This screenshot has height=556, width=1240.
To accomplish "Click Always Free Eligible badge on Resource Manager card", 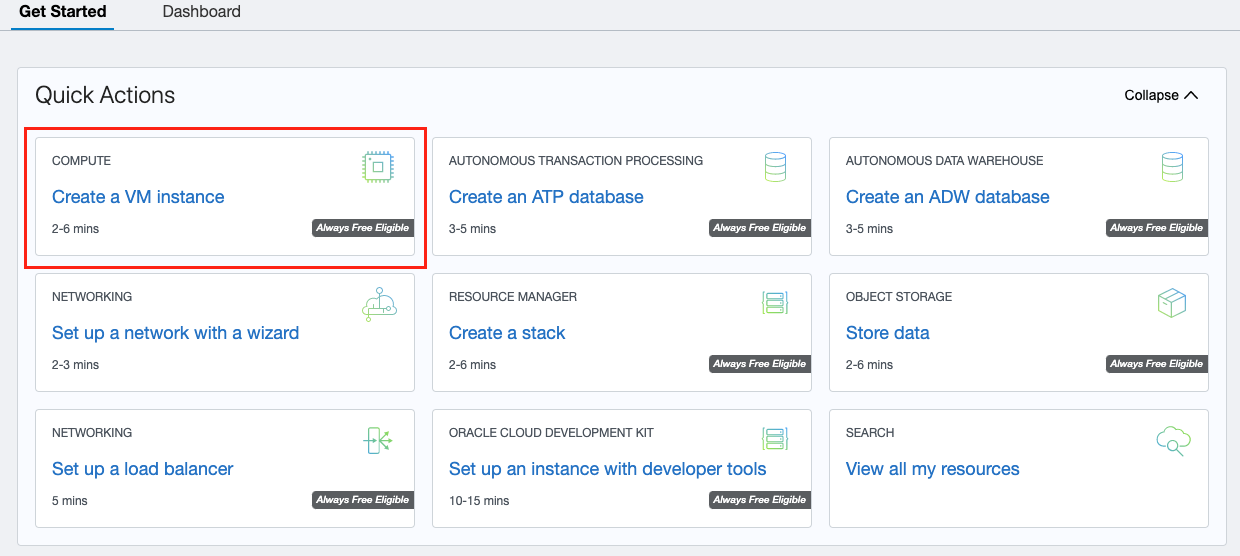I will click(x=759, y=364).
